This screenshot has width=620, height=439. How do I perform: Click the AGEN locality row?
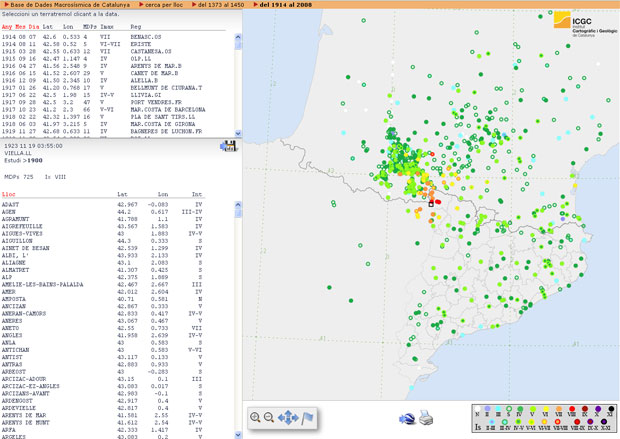click(x=102, y=212)
